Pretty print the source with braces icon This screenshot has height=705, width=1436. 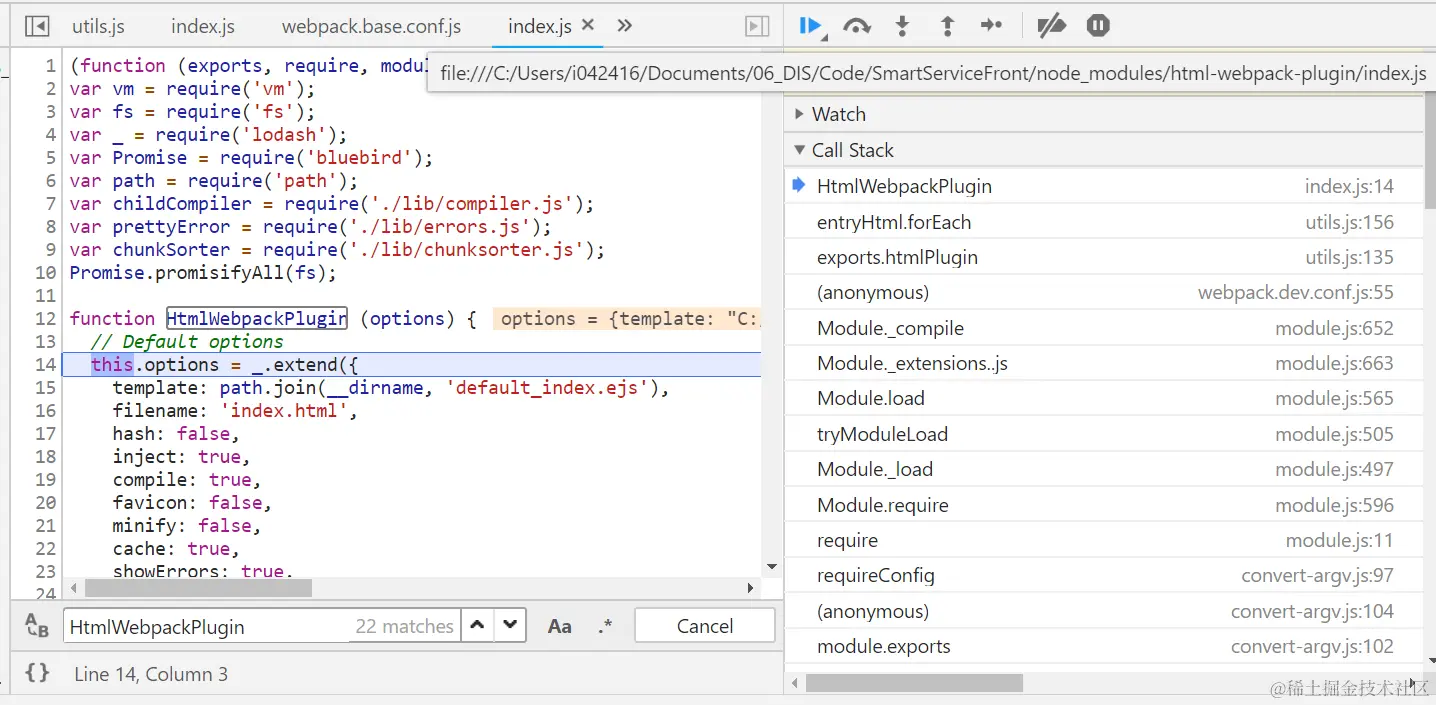37,673
